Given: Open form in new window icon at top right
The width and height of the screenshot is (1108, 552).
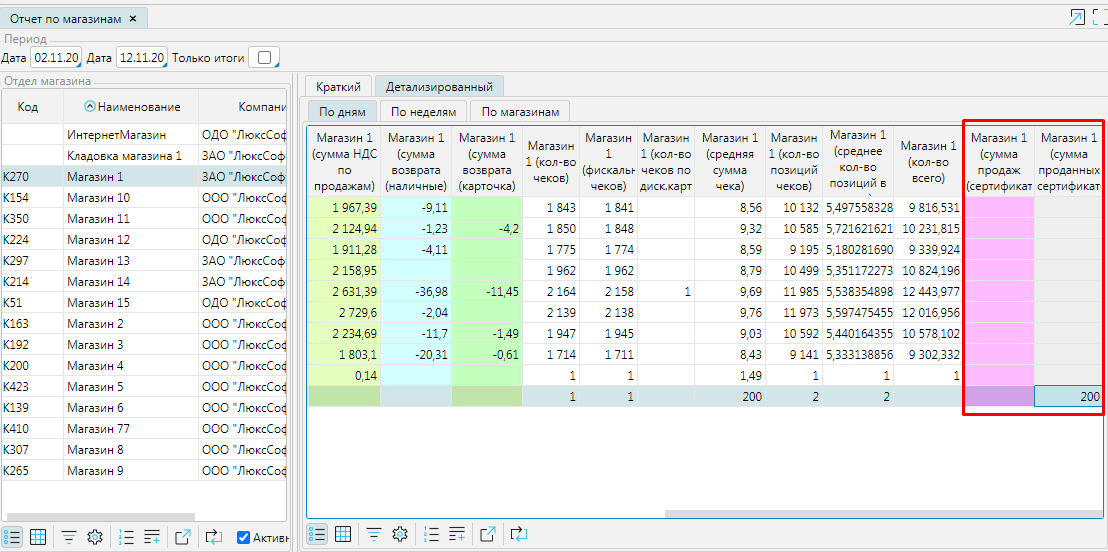Looking at the screenshot, I should [x=1077, y=17].
